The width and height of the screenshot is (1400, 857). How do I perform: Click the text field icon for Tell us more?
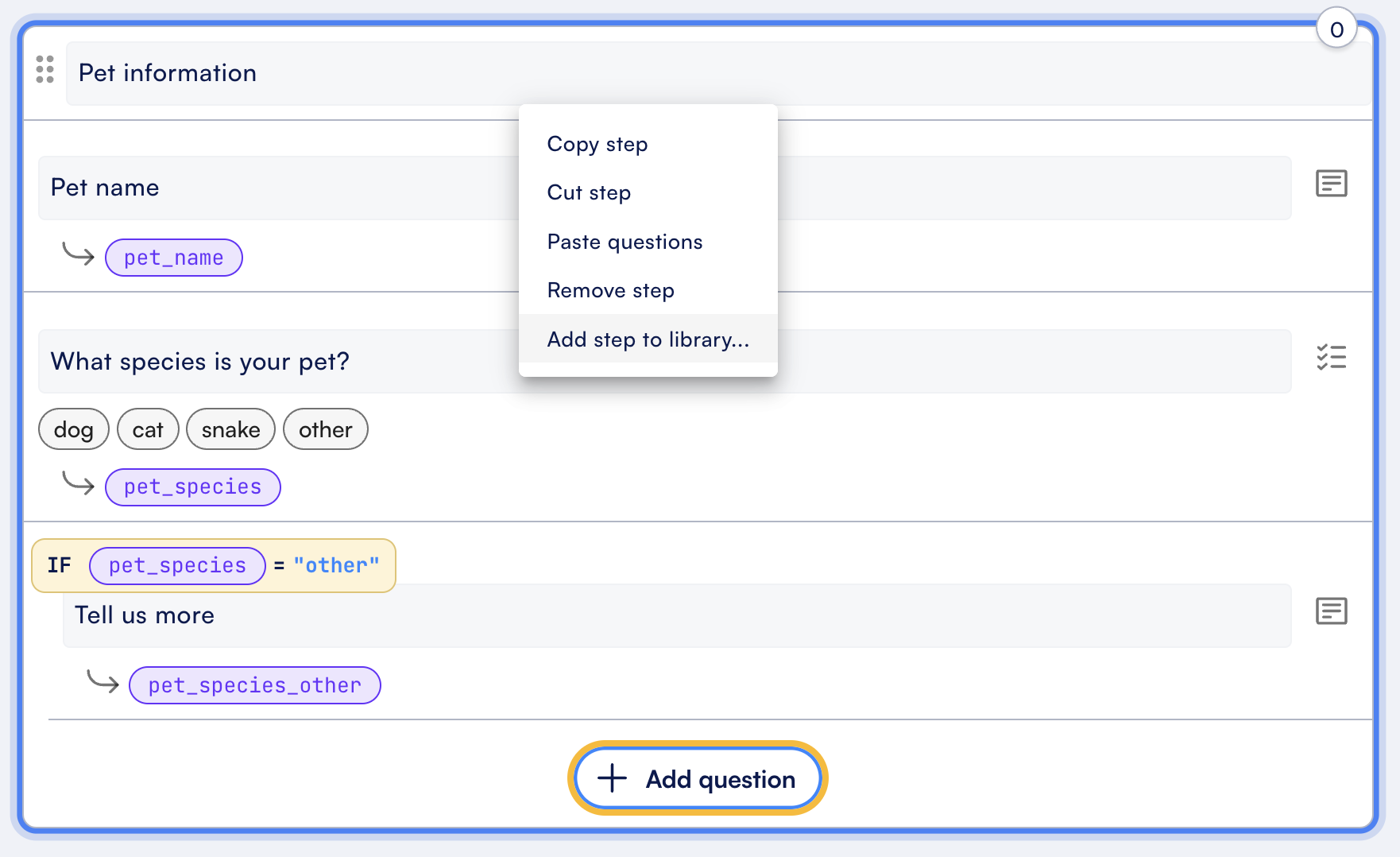(x=1331, y=611)
